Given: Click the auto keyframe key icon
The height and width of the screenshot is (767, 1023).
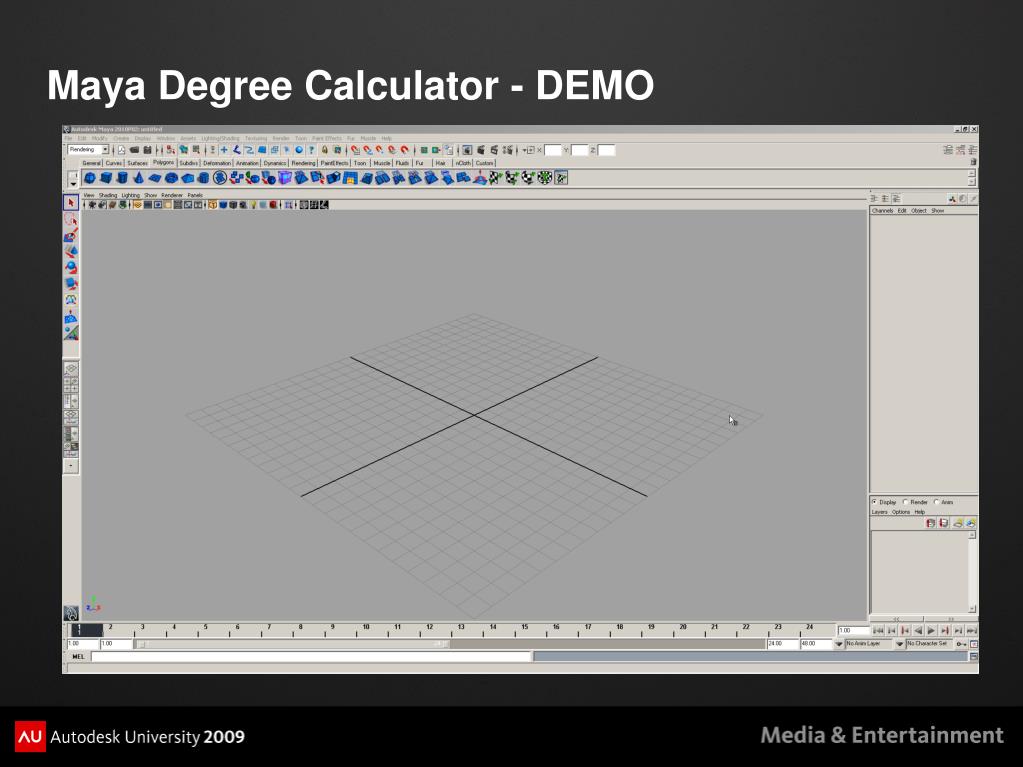Looking at the screenshot, I should (961, 644).
